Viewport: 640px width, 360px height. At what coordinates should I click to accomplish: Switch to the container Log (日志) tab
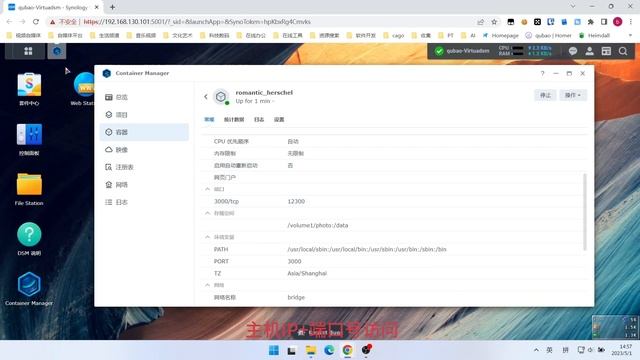point(259,120)
